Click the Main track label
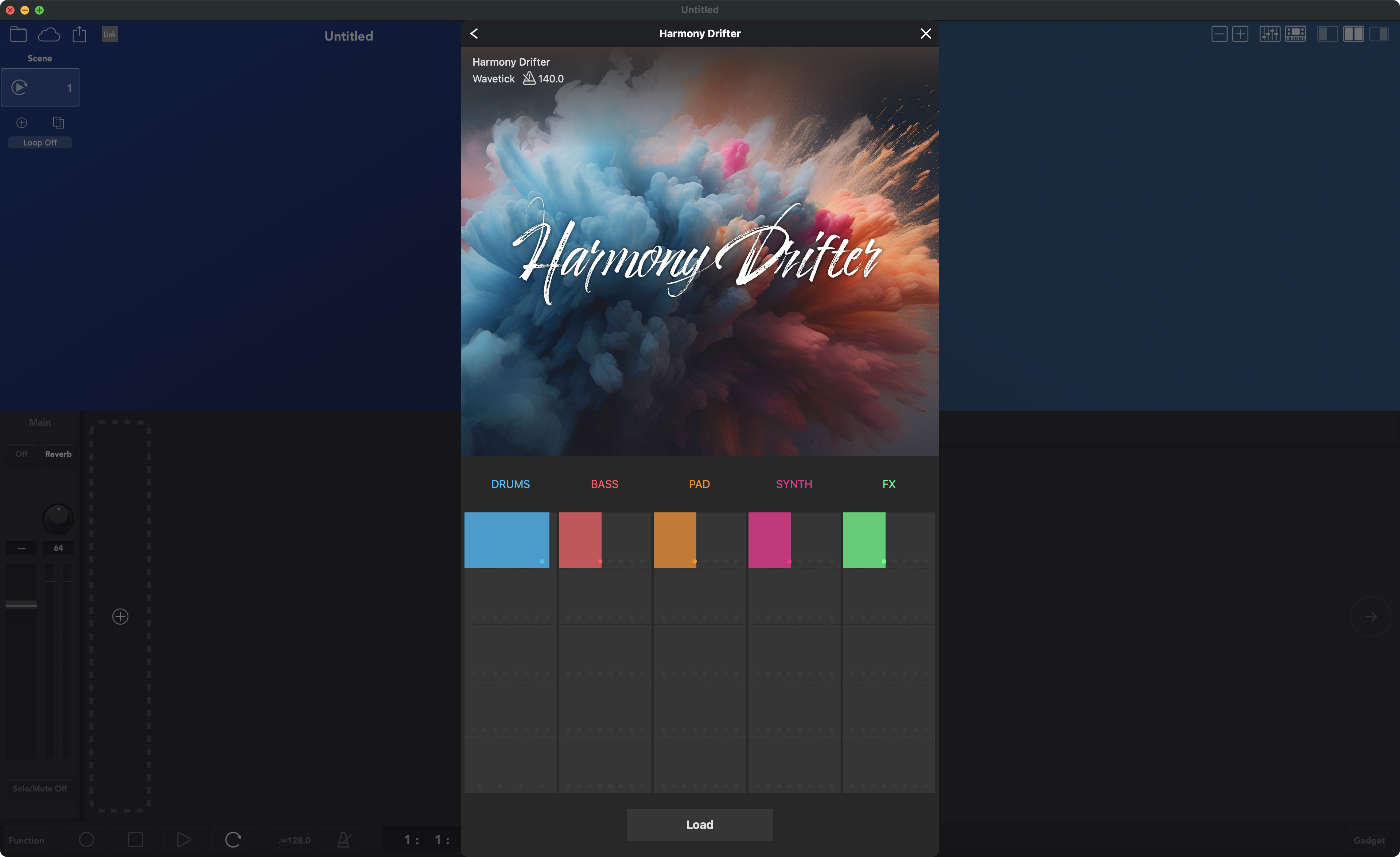Screen dimensions: 1400x857 40,423
